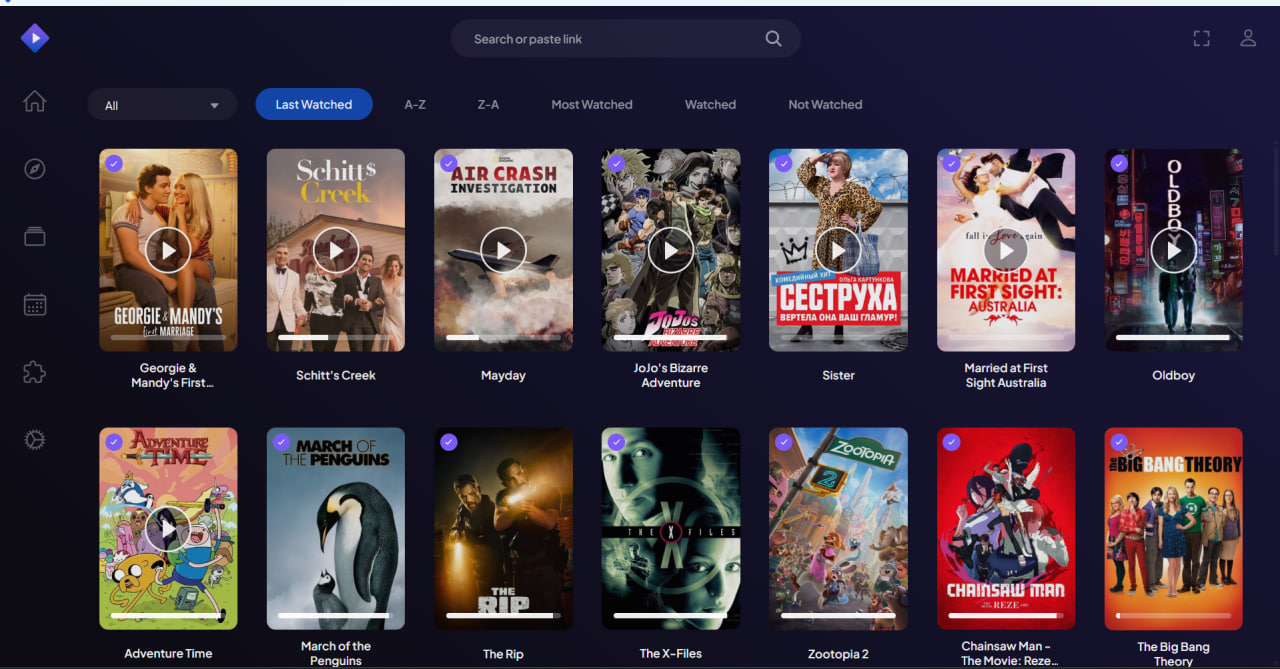
Task: Toggle watched checkmark on Mayday poster
Action: tap(449, 163)
